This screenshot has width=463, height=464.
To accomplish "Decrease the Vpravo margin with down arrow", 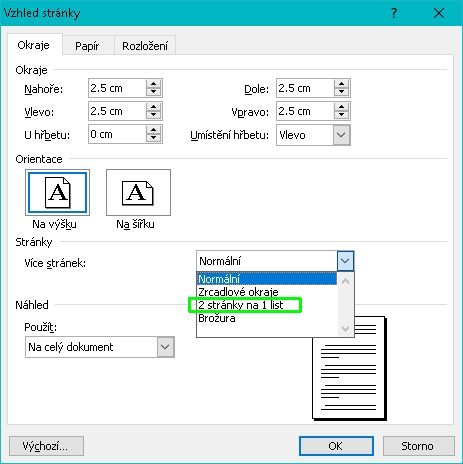I will 341,115.
